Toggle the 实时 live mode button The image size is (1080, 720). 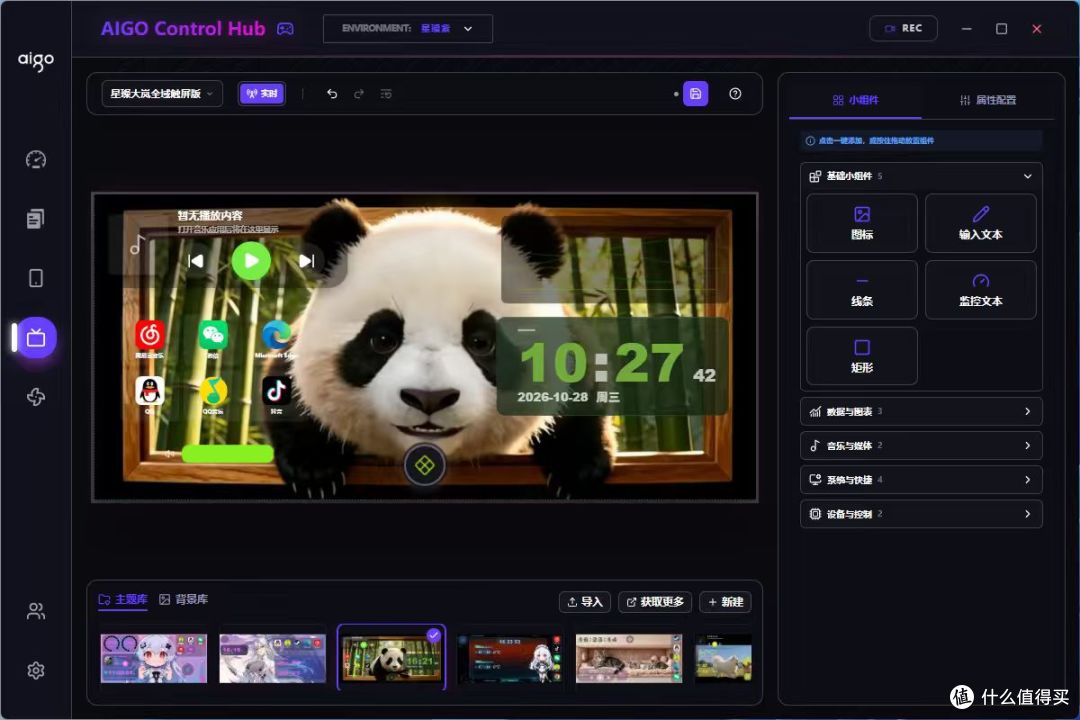262,94
